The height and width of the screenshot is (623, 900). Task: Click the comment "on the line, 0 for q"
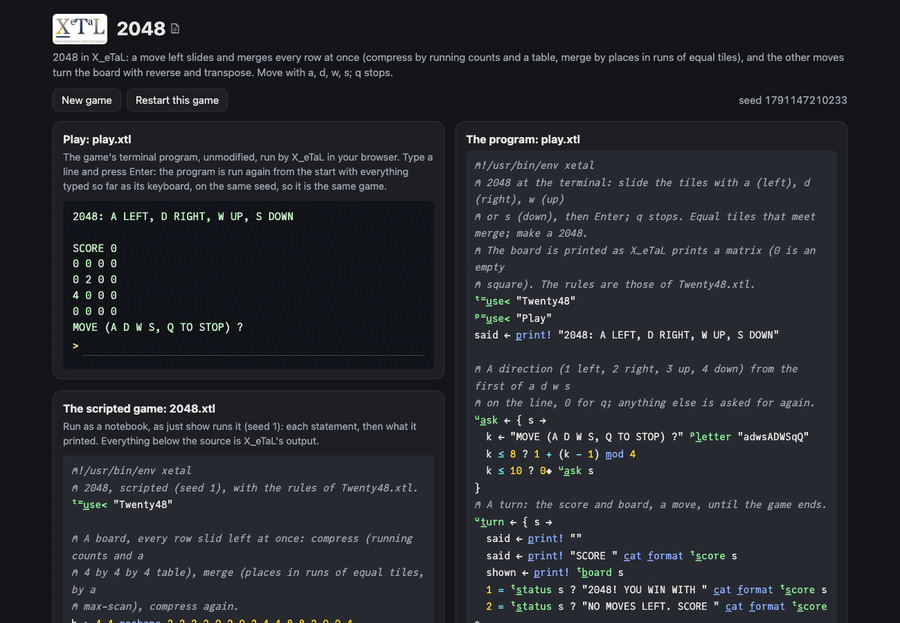tap(645, 403)
